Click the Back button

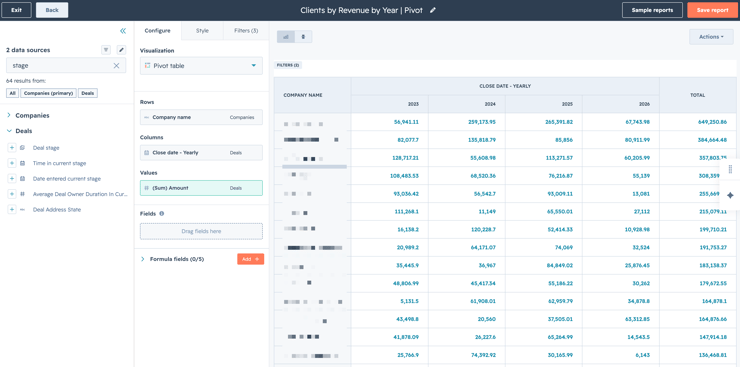(x=52, y=10)
